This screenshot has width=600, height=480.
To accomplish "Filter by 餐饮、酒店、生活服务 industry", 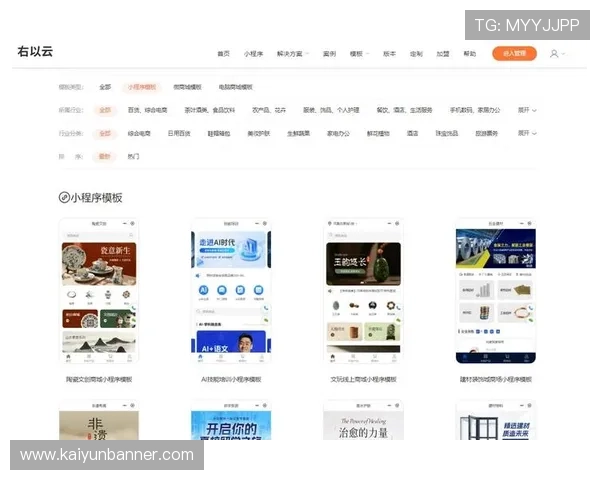I will pyautogui.click(x=404, y=110).
